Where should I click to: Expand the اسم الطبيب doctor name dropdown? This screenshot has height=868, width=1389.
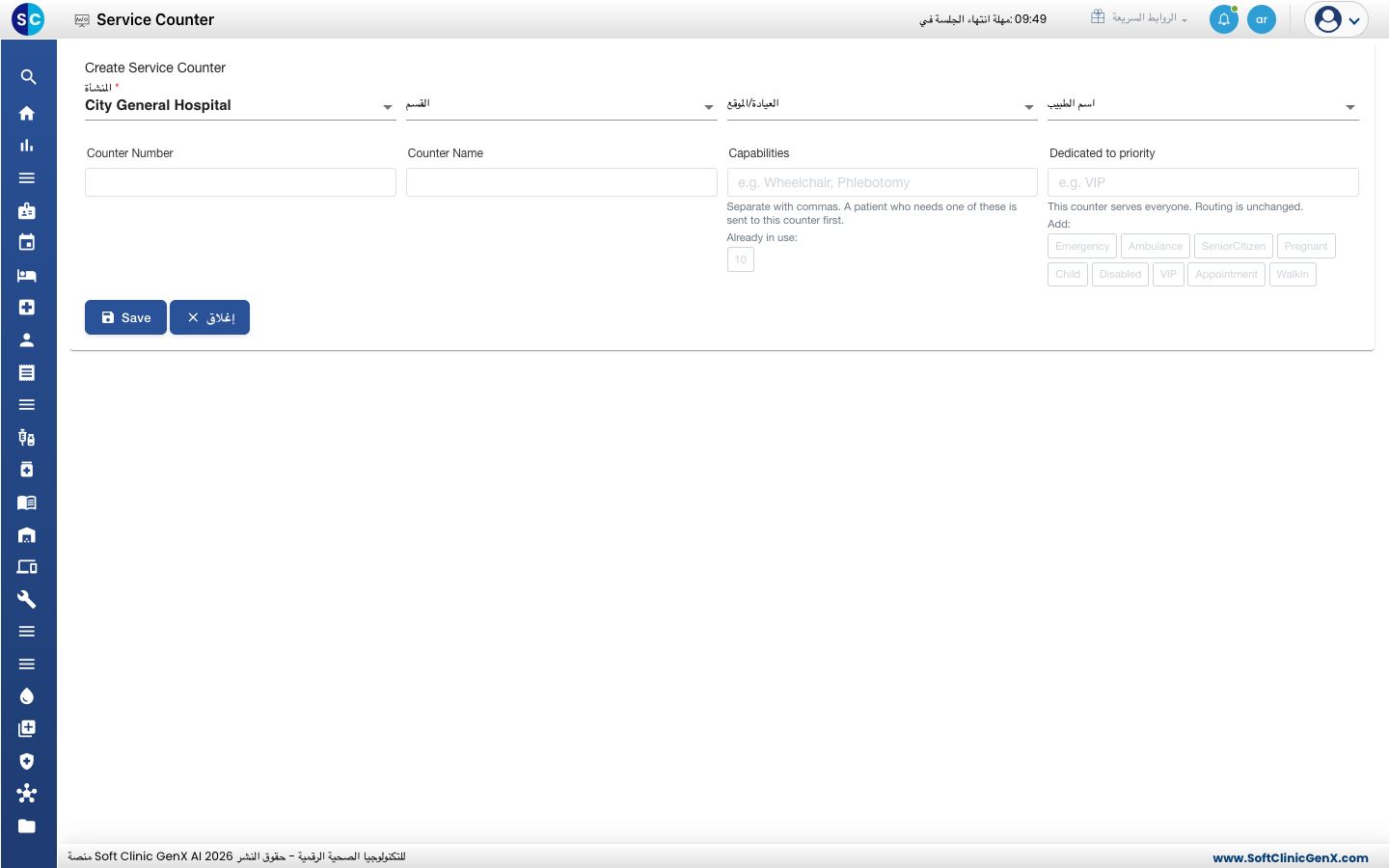(1203, 105)
